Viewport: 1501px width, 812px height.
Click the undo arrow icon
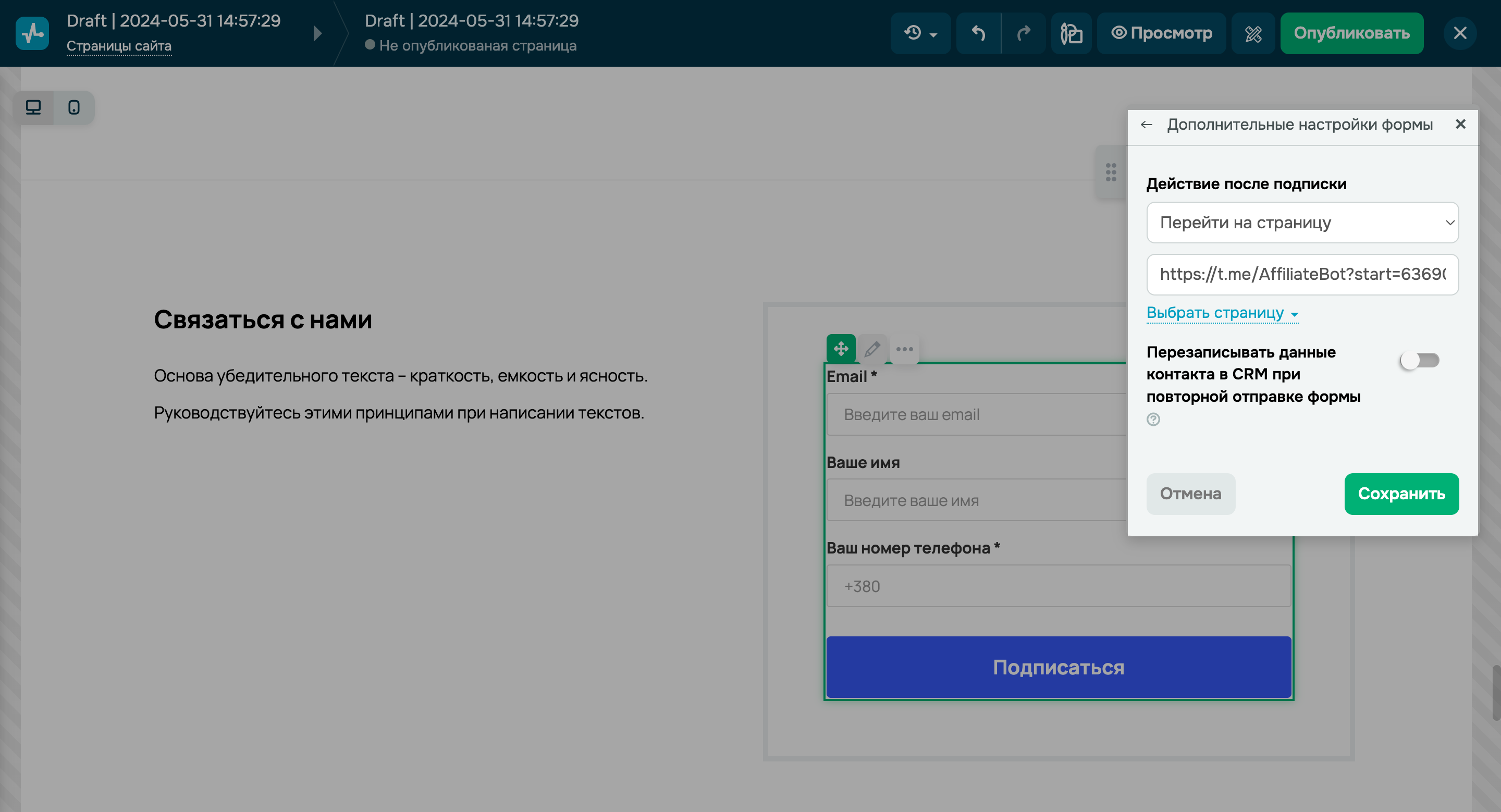pyautogui.click(x=978, y=33)
